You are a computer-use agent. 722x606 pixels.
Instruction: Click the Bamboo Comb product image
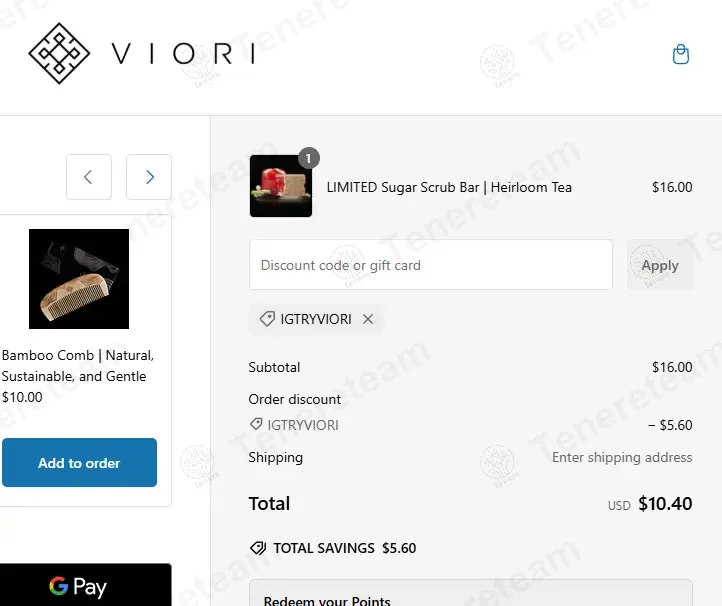pos(79,279)
